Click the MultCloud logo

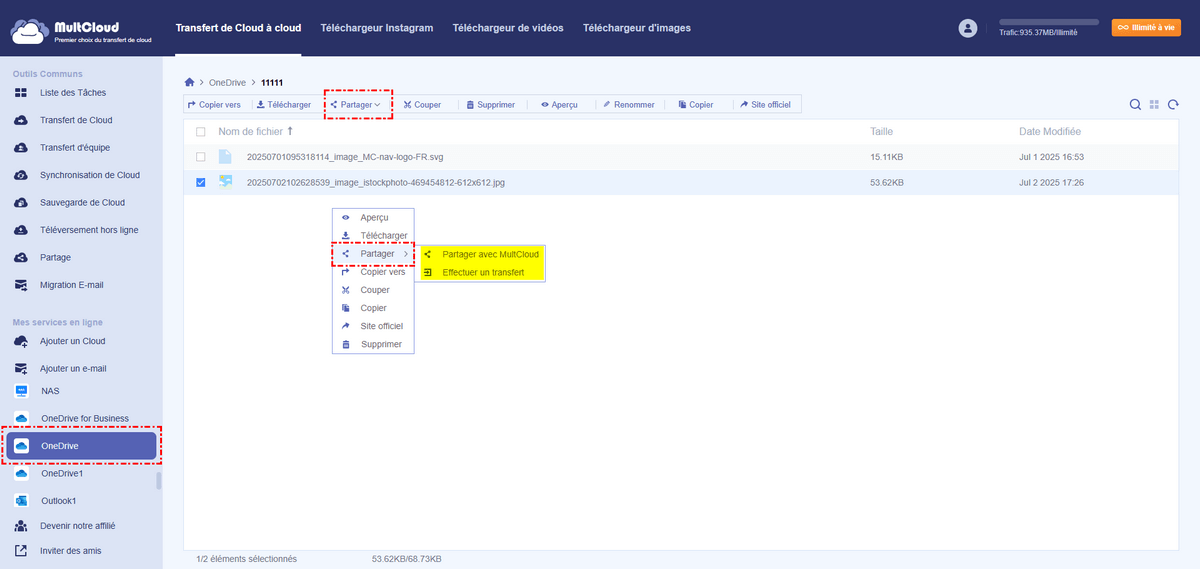click(81, 29)
